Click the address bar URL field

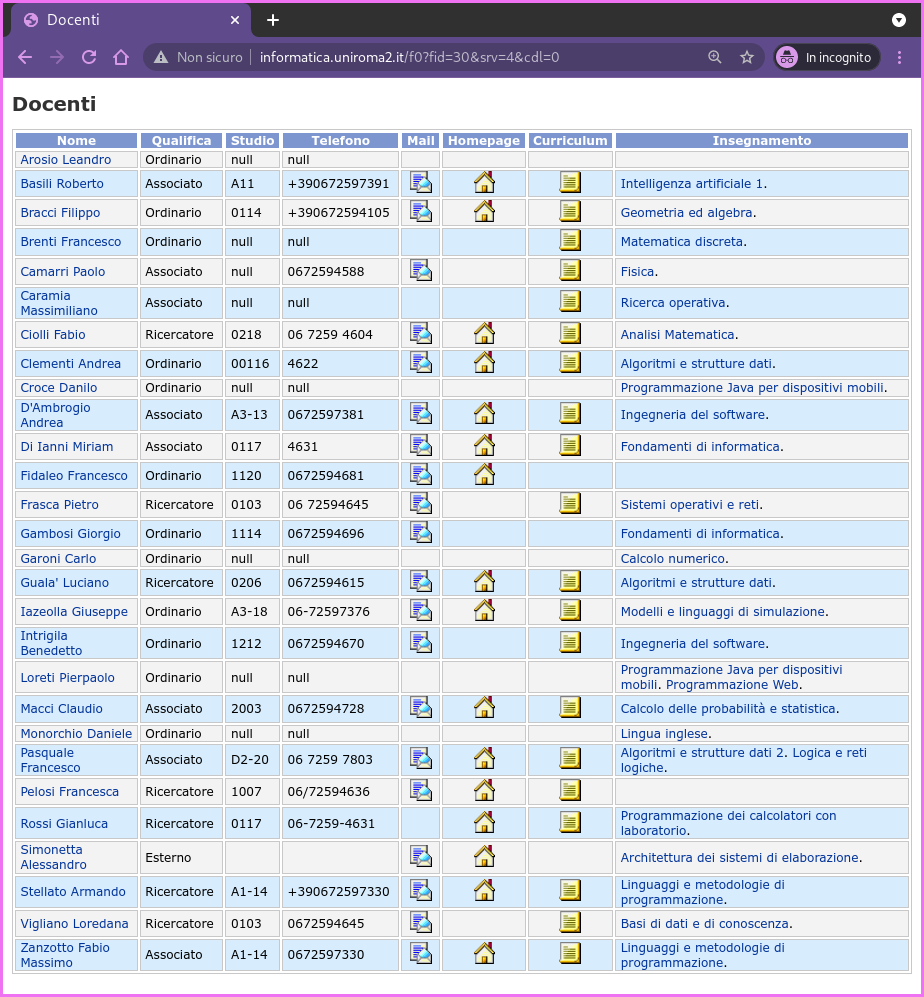click(x=410, y=57)
